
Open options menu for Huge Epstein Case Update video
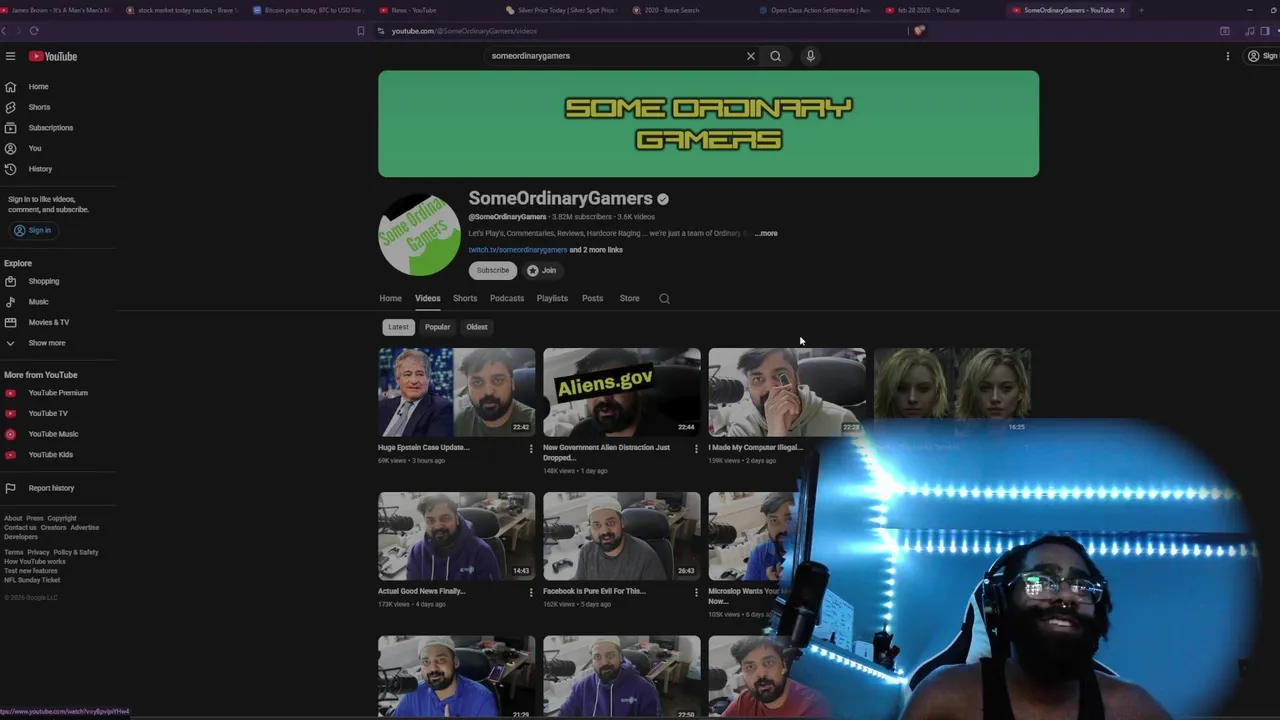tap(531, 449)
